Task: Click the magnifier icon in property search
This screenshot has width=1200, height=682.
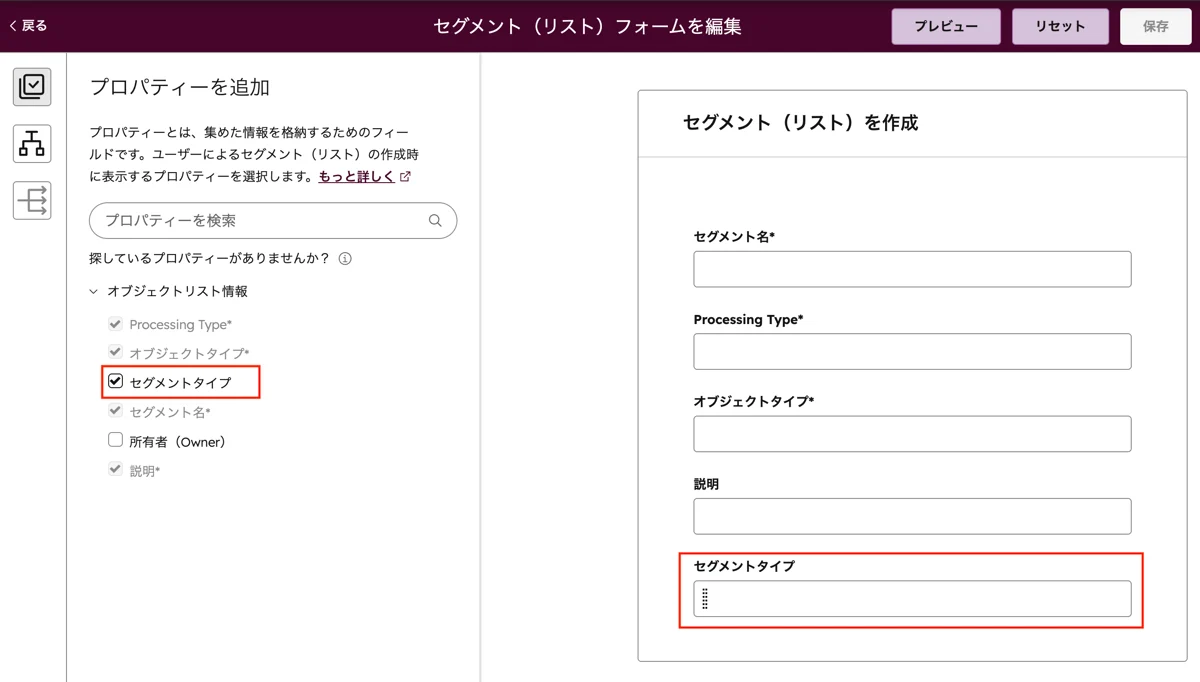Action: coord(435,221)
